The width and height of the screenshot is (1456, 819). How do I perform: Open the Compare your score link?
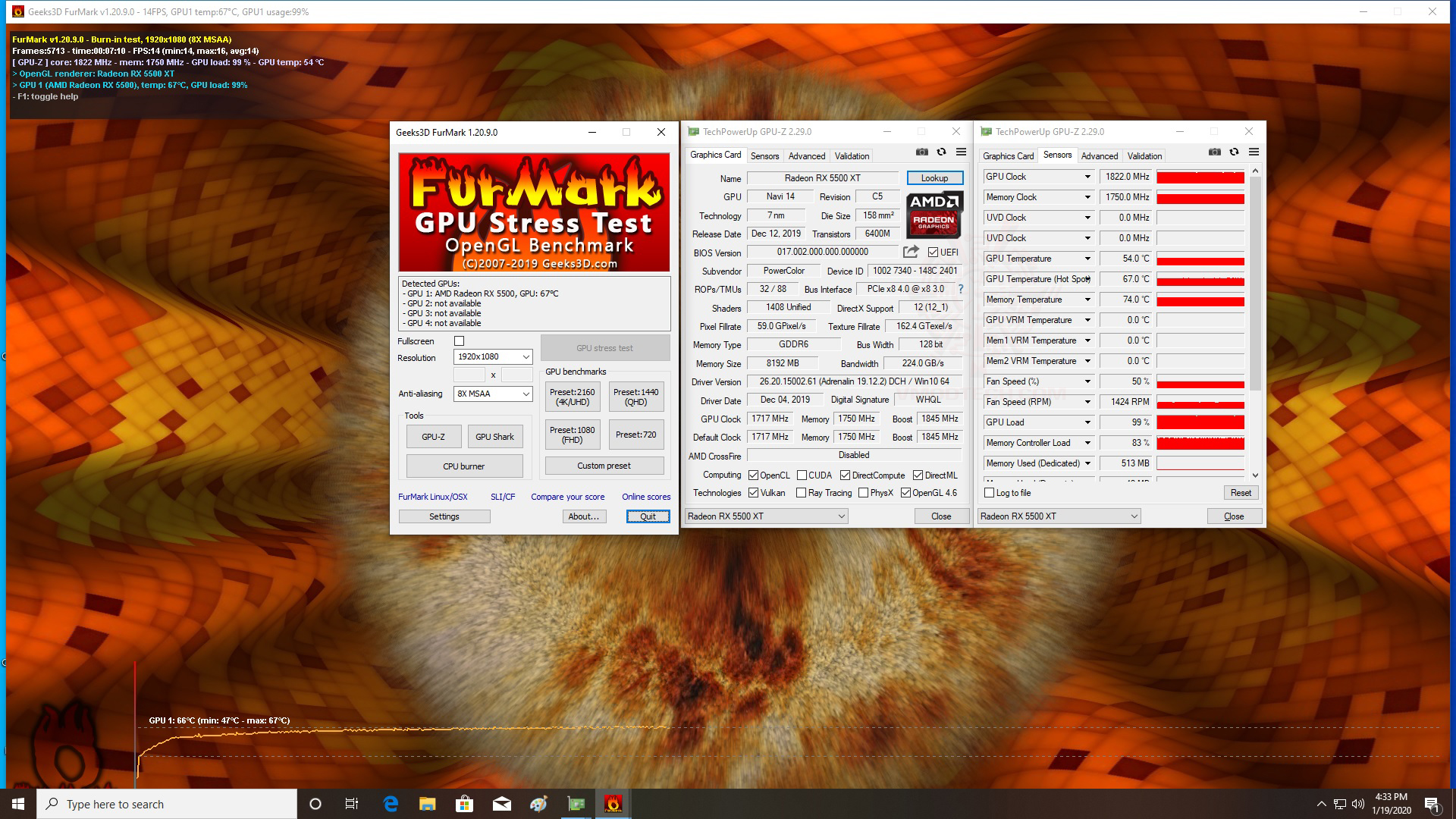(567, 497)
